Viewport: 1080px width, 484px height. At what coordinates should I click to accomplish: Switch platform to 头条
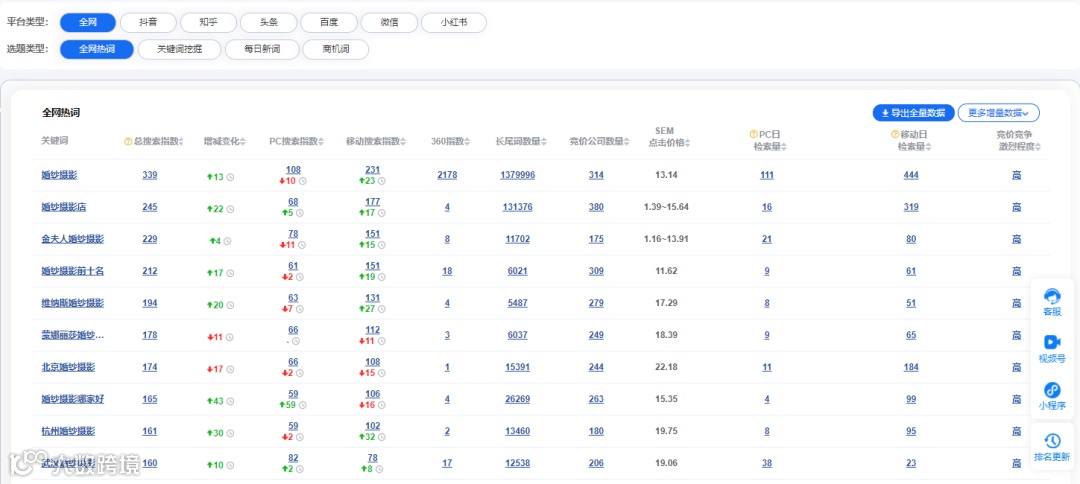click(268, 23)
